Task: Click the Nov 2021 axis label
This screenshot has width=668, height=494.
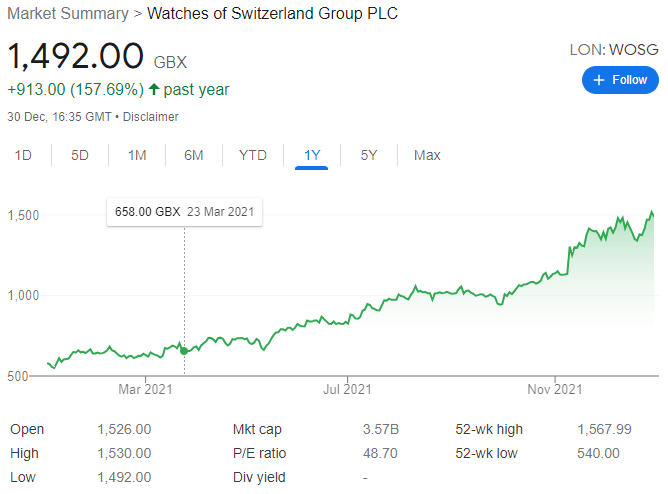Action: [554, 389]
